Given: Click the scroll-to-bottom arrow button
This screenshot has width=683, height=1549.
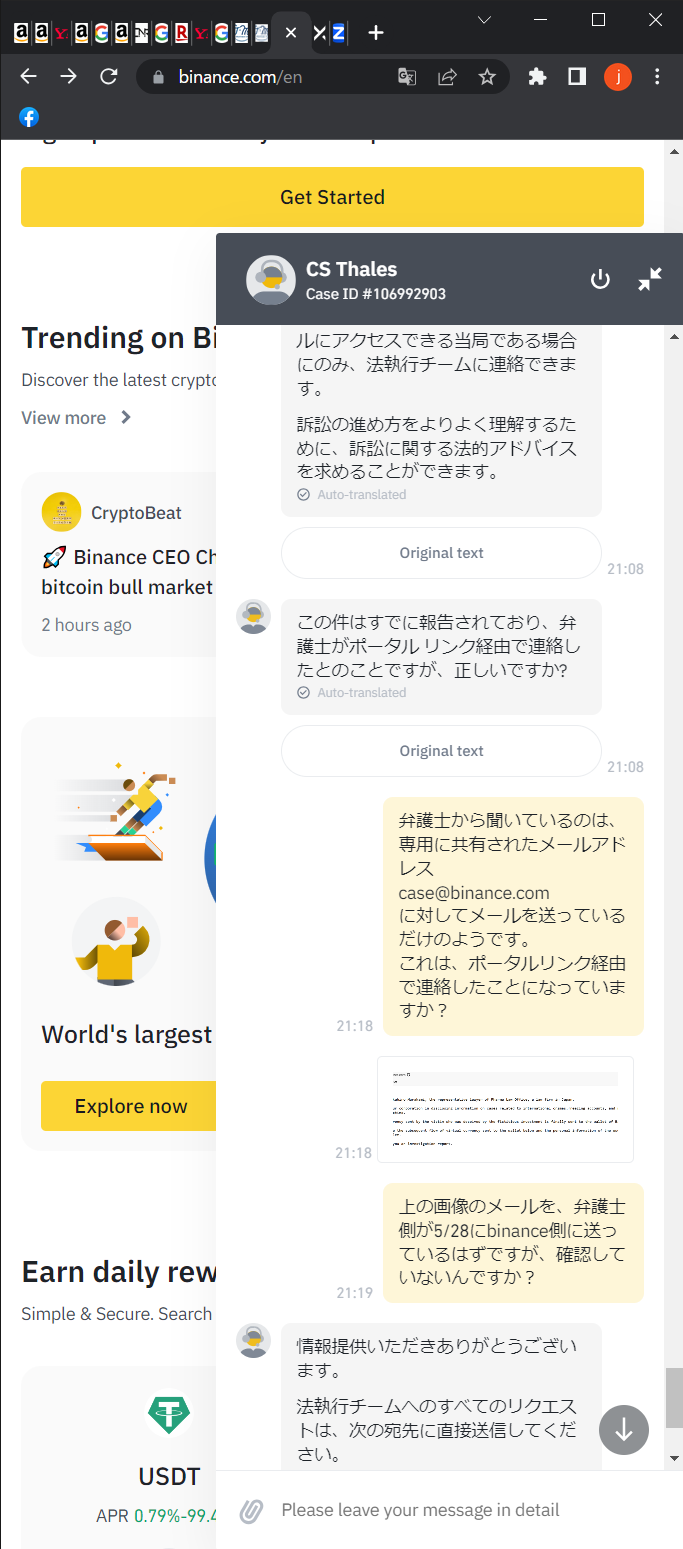Looking at the screenshot, I should pos(624,1430).
